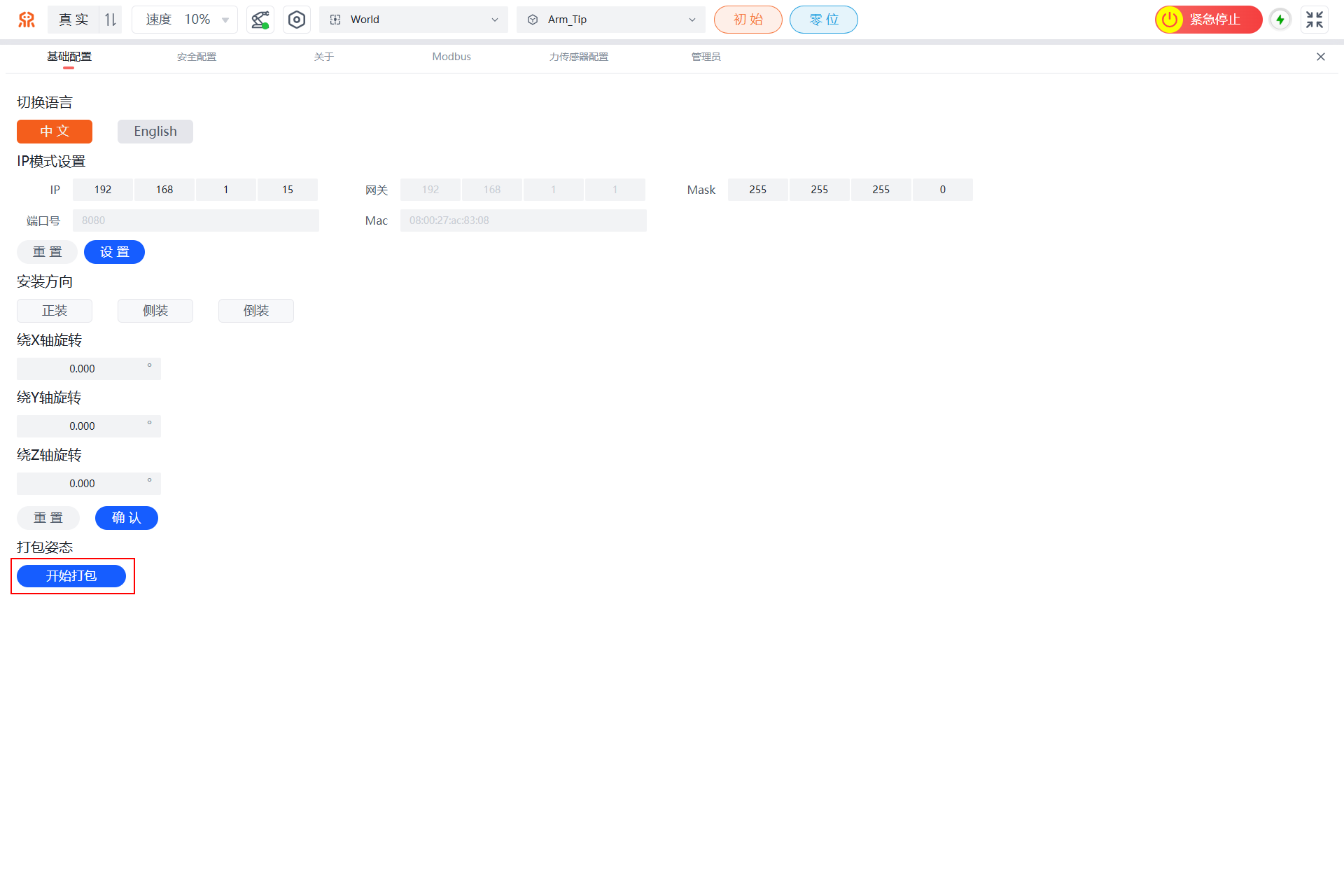Click the orange robot logo icon
The width and height of the screenshot is (1344, 896).
(27, 20)
